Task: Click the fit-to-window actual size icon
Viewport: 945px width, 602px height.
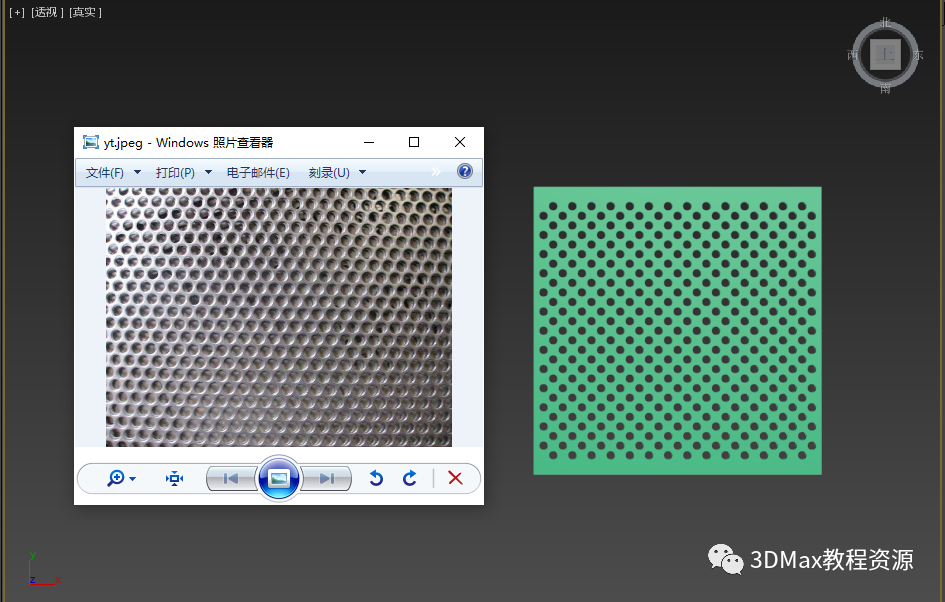Action: point(175,478)
